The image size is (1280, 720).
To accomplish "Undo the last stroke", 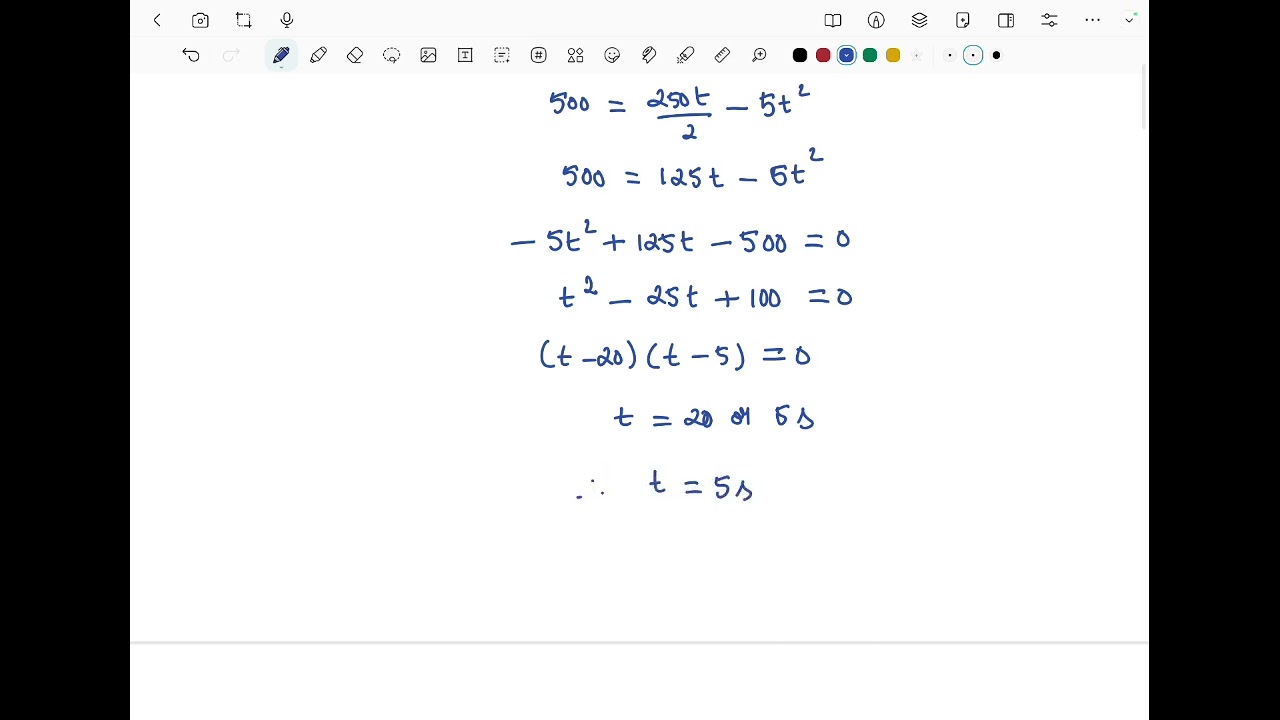I will tap(191, 55).
